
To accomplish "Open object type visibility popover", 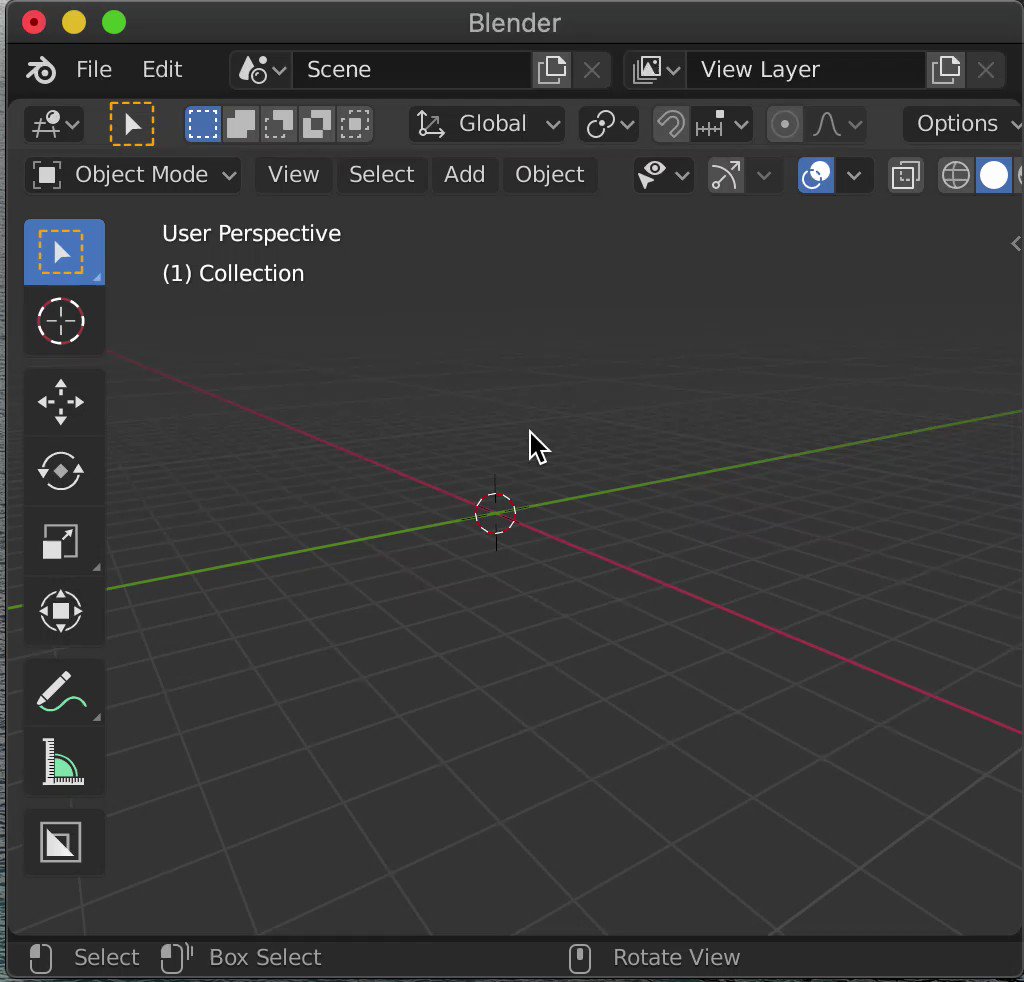I will coord(663,175).
